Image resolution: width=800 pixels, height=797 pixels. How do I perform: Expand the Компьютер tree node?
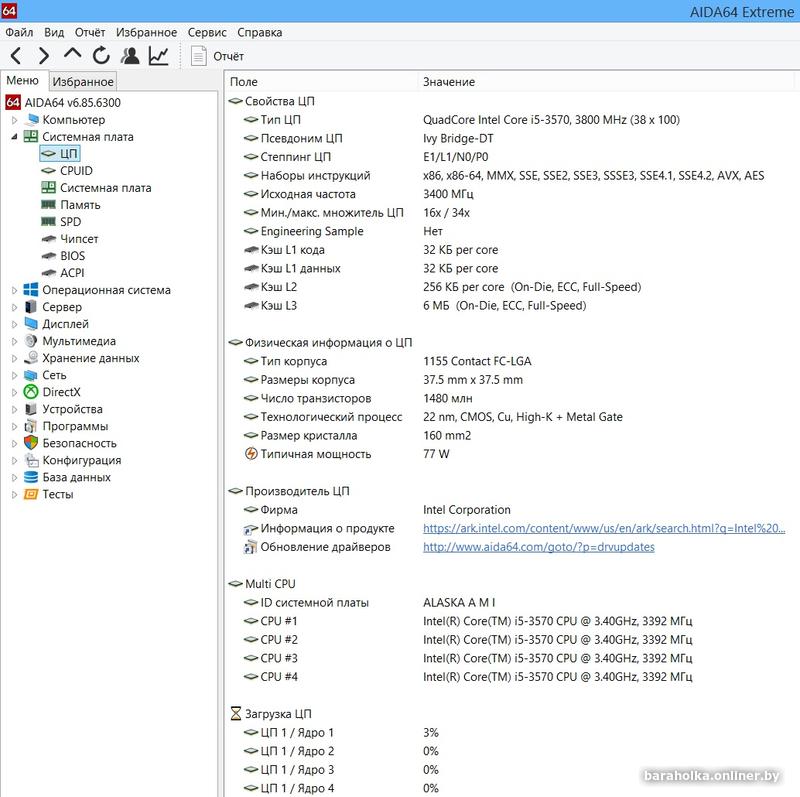pyautogui.click(x=14, y=120)
